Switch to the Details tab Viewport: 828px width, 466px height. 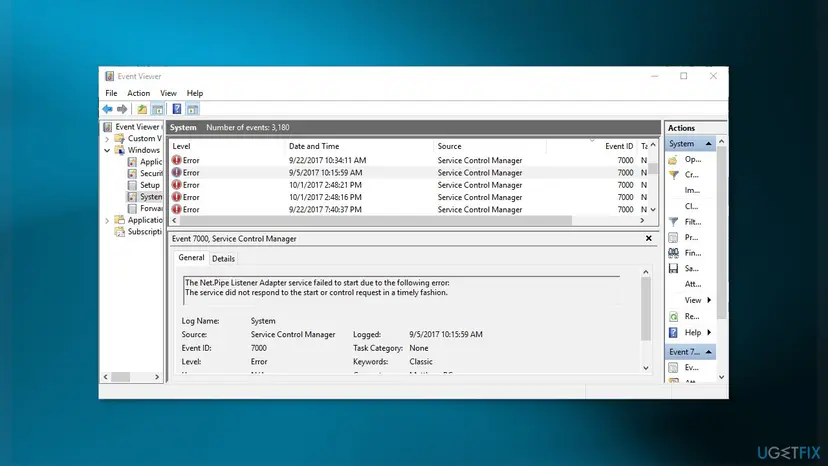223,258
